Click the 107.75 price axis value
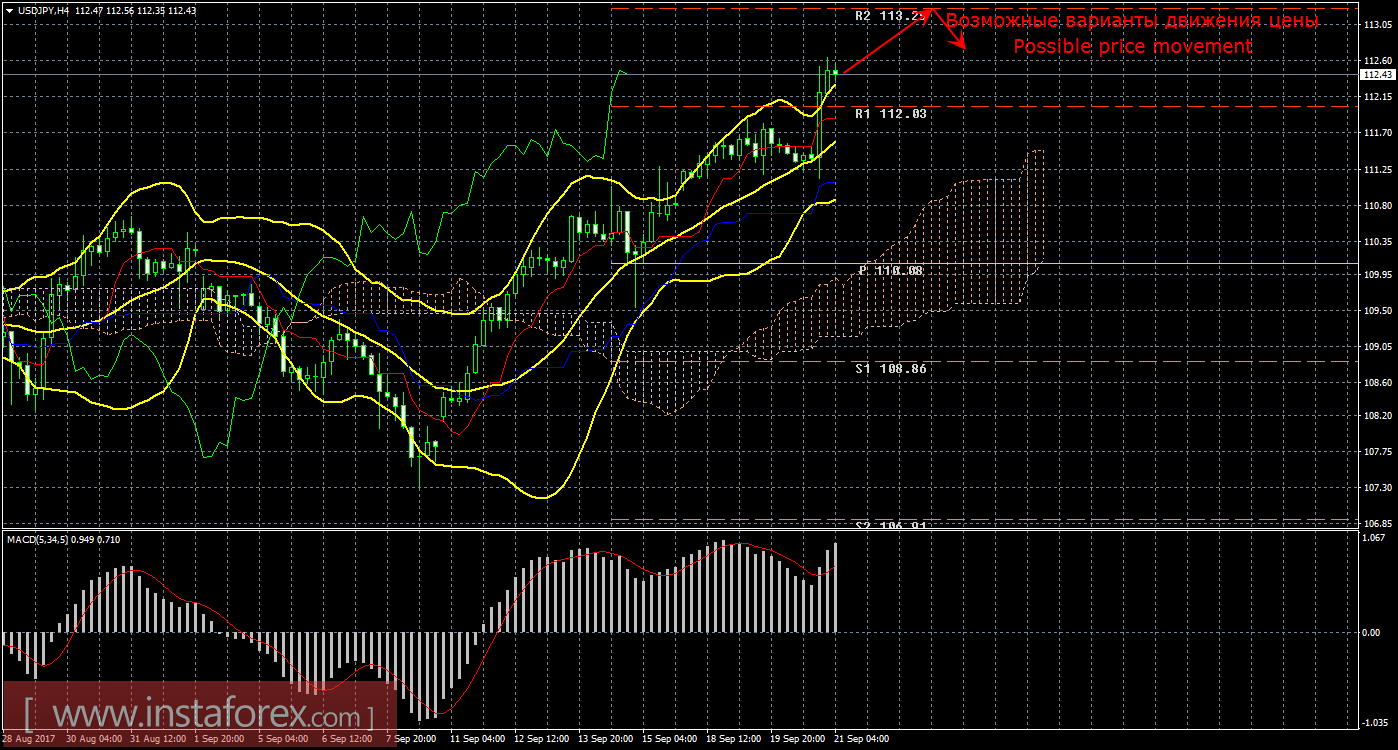This screenshot has height=750, width=1398. tap(1377, 451)
